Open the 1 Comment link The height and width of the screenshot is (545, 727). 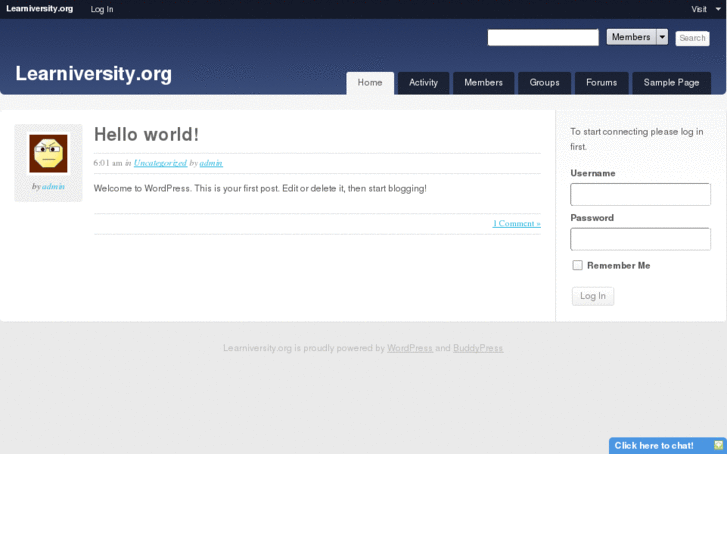click(x=517, y=224)
